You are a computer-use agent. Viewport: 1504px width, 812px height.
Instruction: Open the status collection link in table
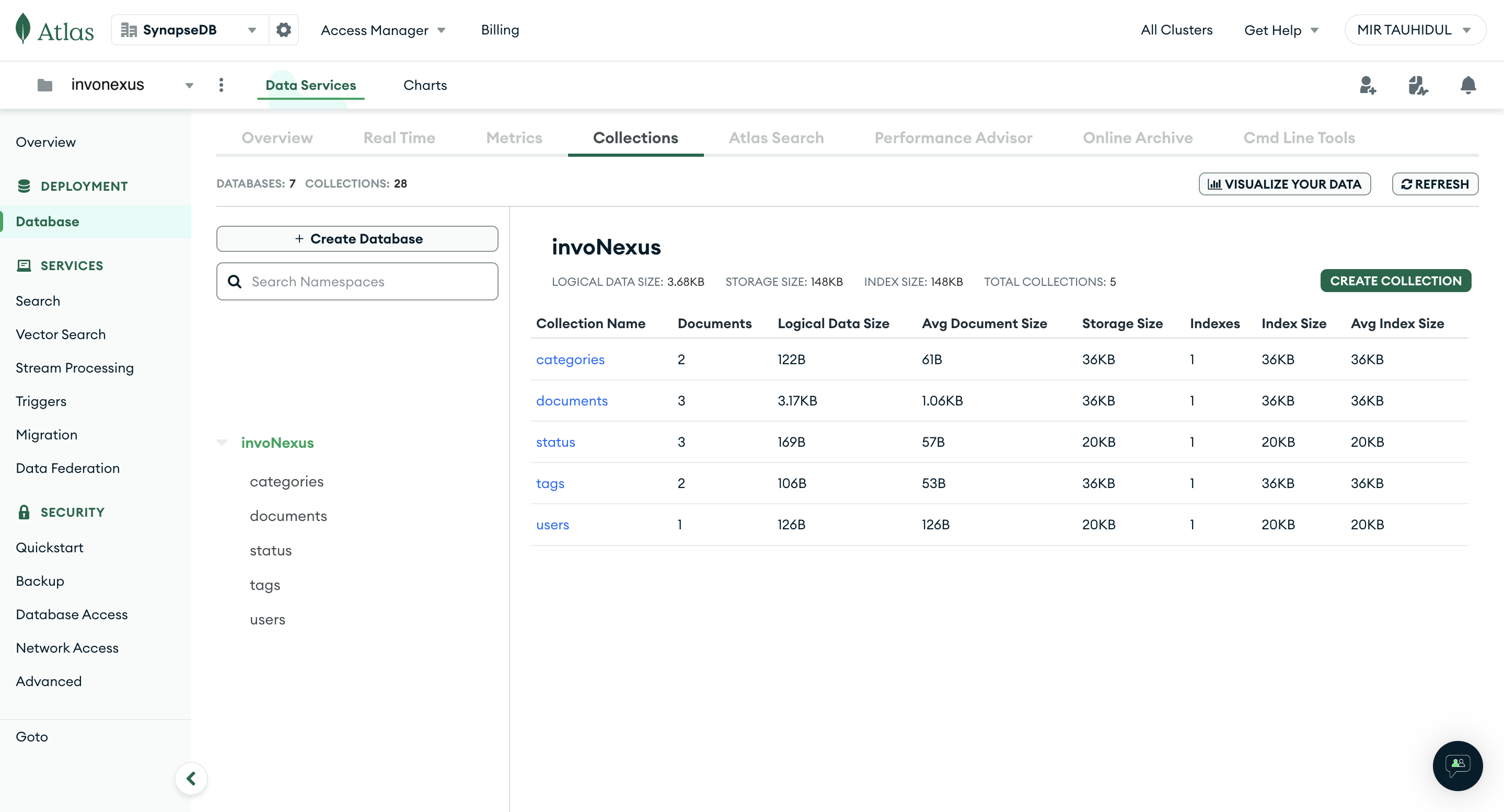click(555, 442)
